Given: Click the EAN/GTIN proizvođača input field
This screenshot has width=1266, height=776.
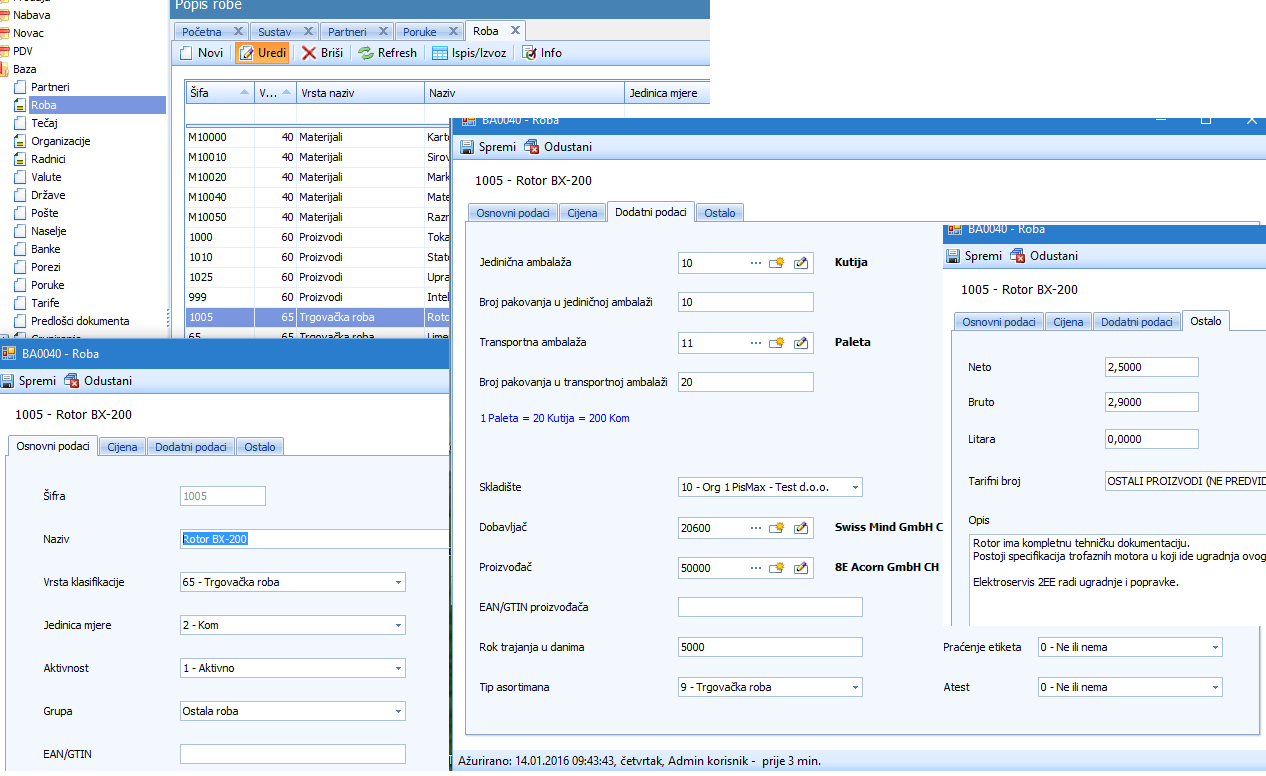Looking at the screenshot, I should (x=770, y=608).
